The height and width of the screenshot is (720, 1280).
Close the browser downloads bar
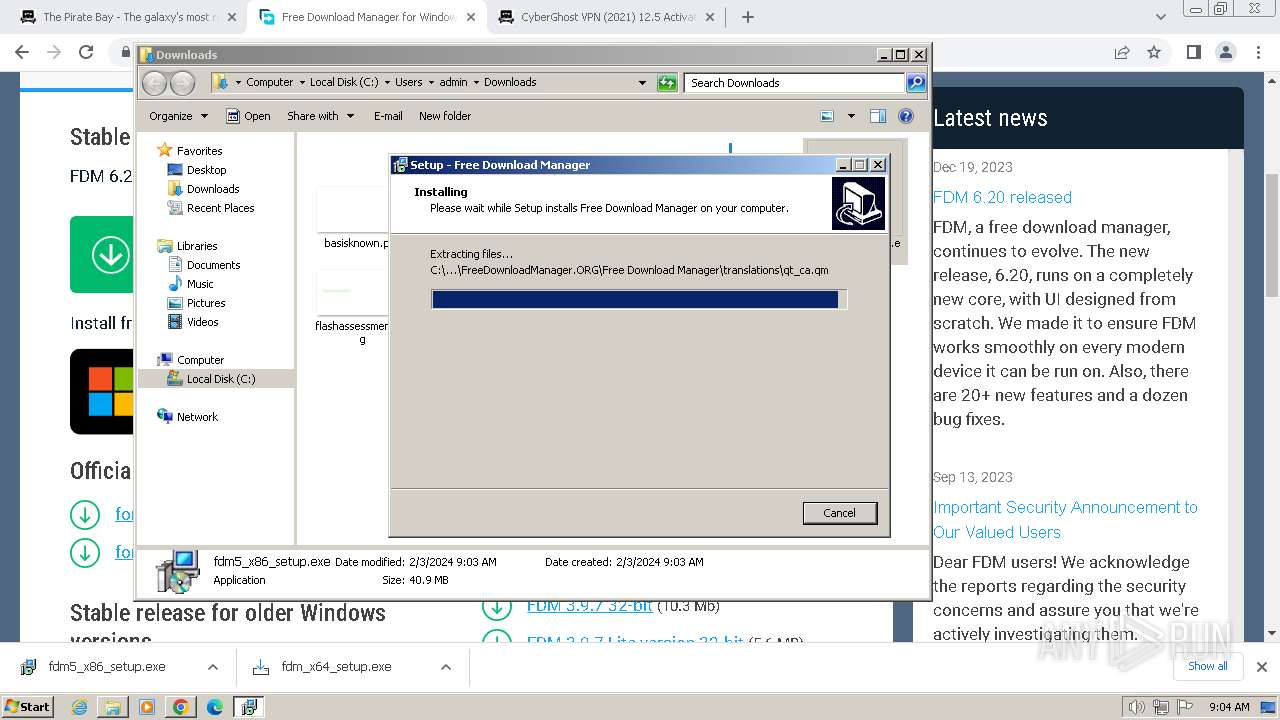click(x=1261, y=667)
